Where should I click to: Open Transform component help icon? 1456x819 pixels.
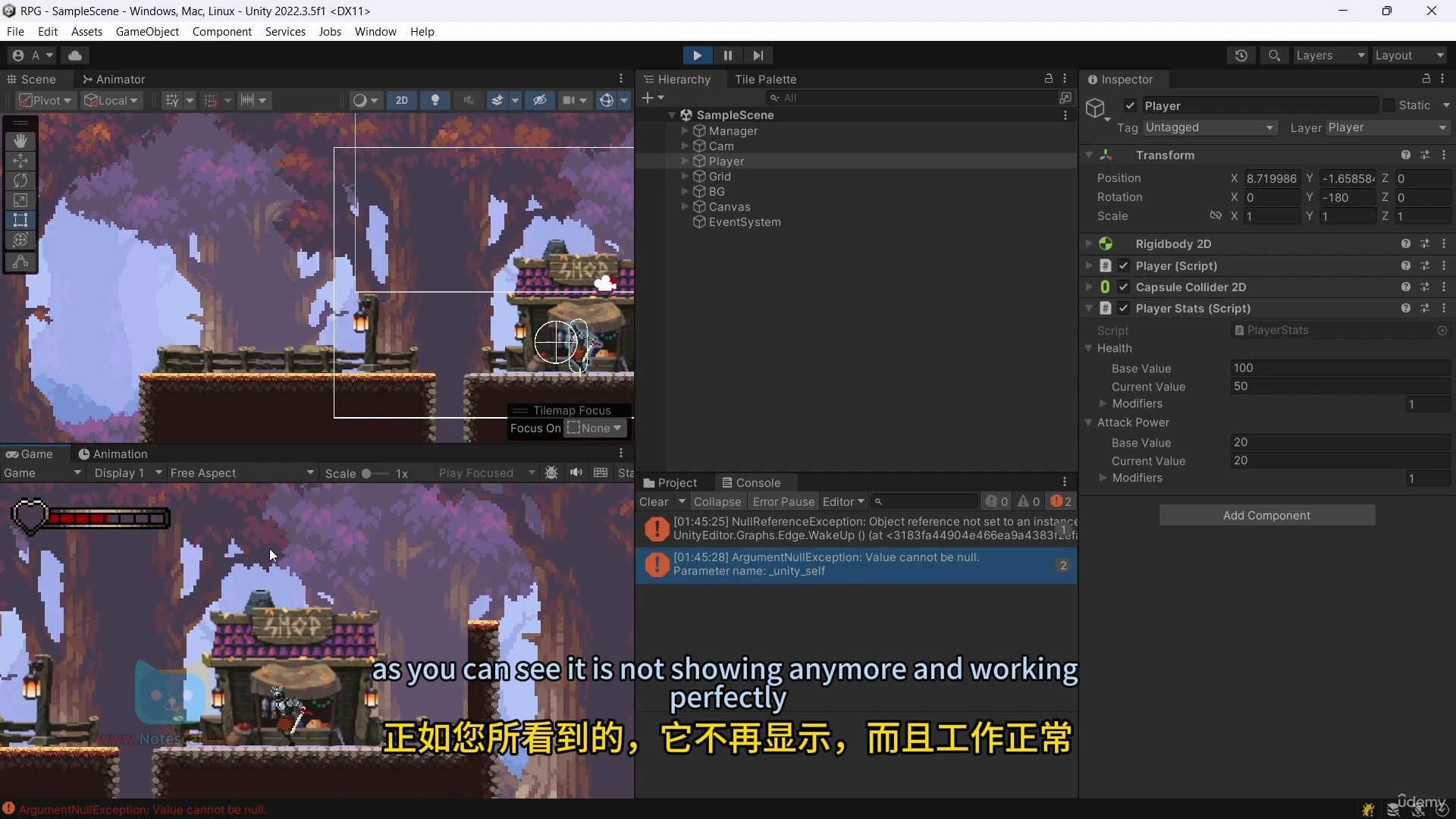click(1406, 155)
